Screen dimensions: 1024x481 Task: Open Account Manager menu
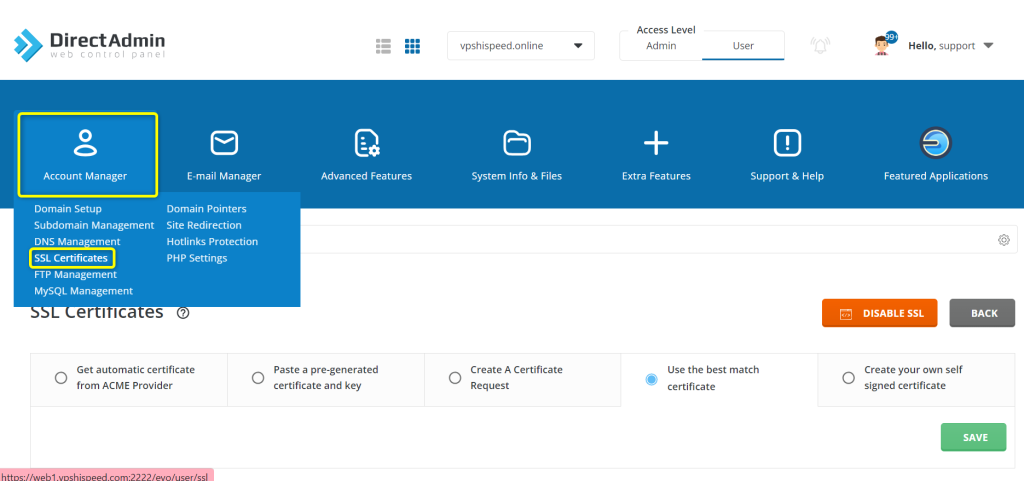[x=86, y=155]
